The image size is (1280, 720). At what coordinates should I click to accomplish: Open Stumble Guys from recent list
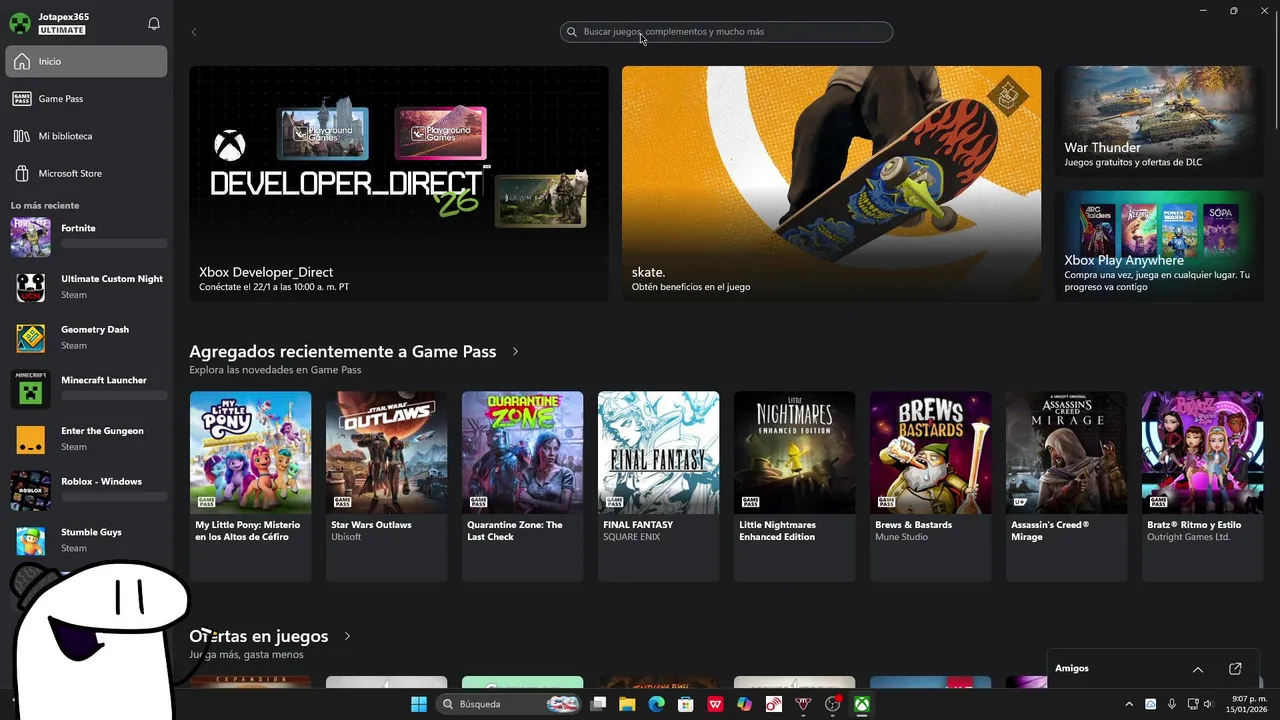[89, 540]
